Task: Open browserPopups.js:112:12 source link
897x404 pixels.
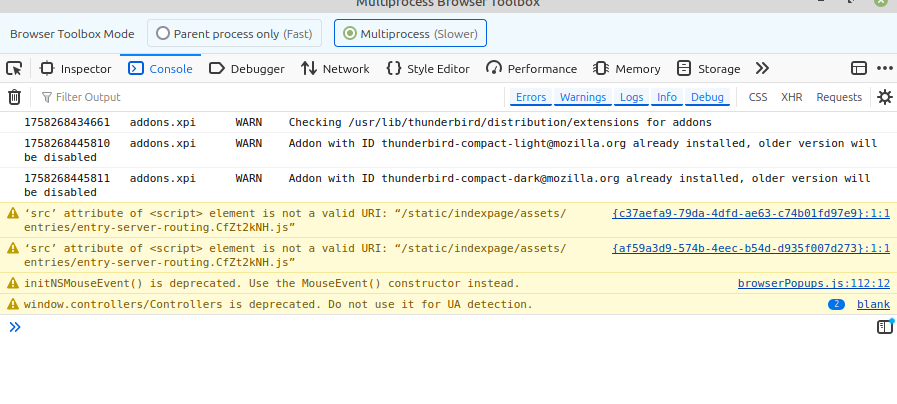Action: (813, 284)
